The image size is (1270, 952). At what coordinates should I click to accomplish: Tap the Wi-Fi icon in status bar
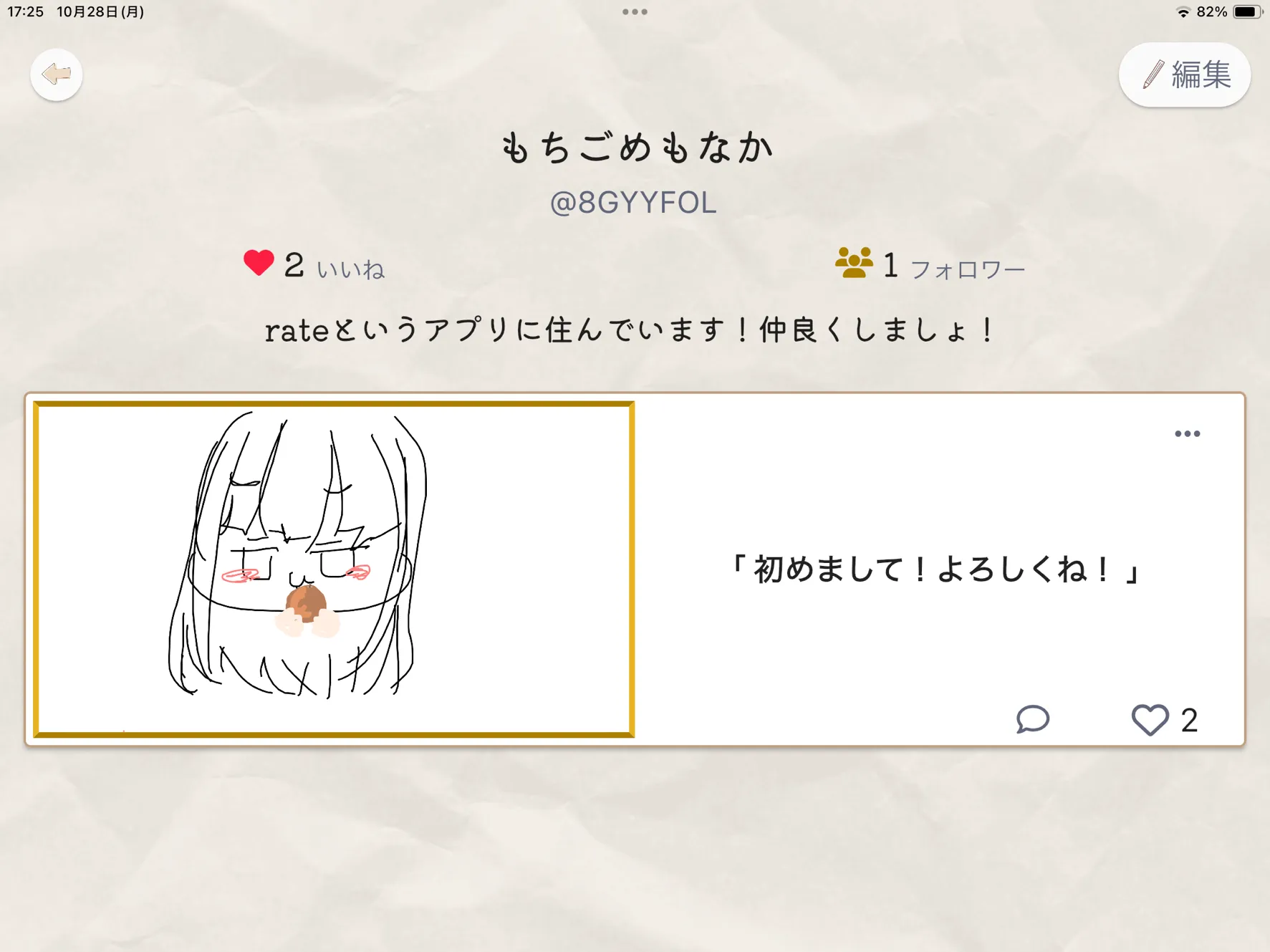coord(1183,12)
